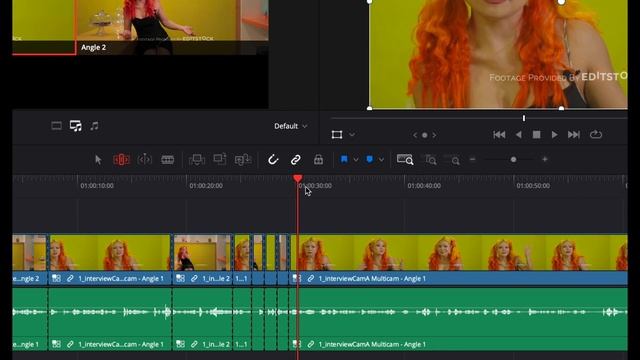The image size is (640, 360).
Task: Select first video clip ending ...ngle 2
Action: [29, 259]
